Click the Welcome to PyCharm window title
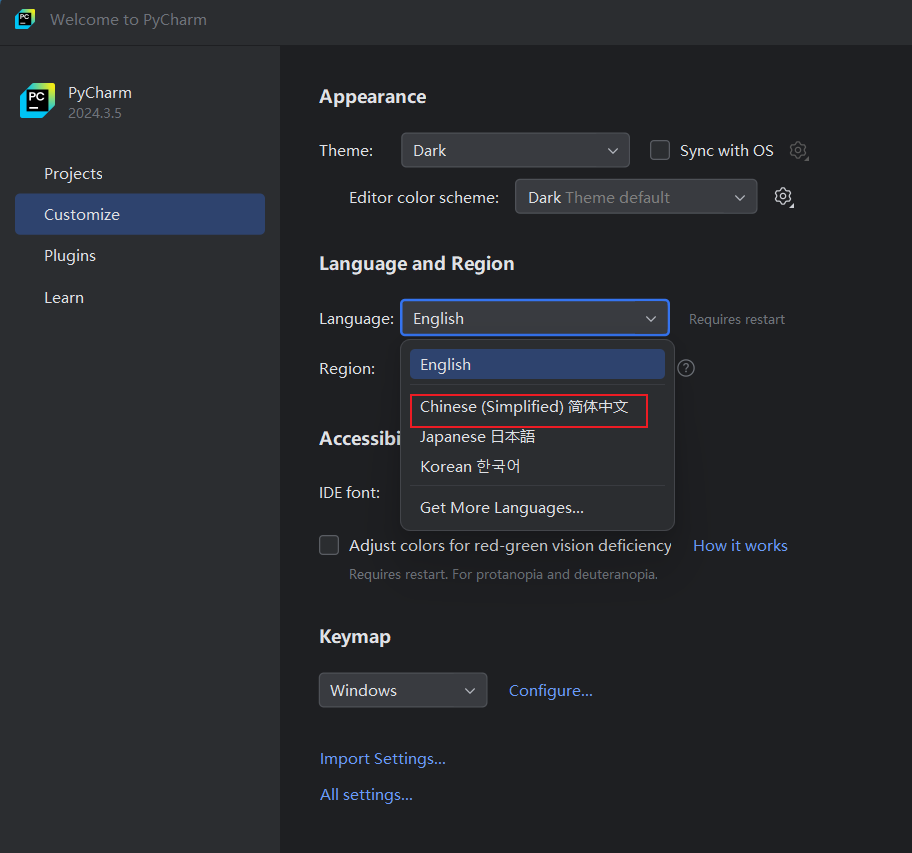The image size is (912, 853). pyautogui.click(x=129, y=20)
